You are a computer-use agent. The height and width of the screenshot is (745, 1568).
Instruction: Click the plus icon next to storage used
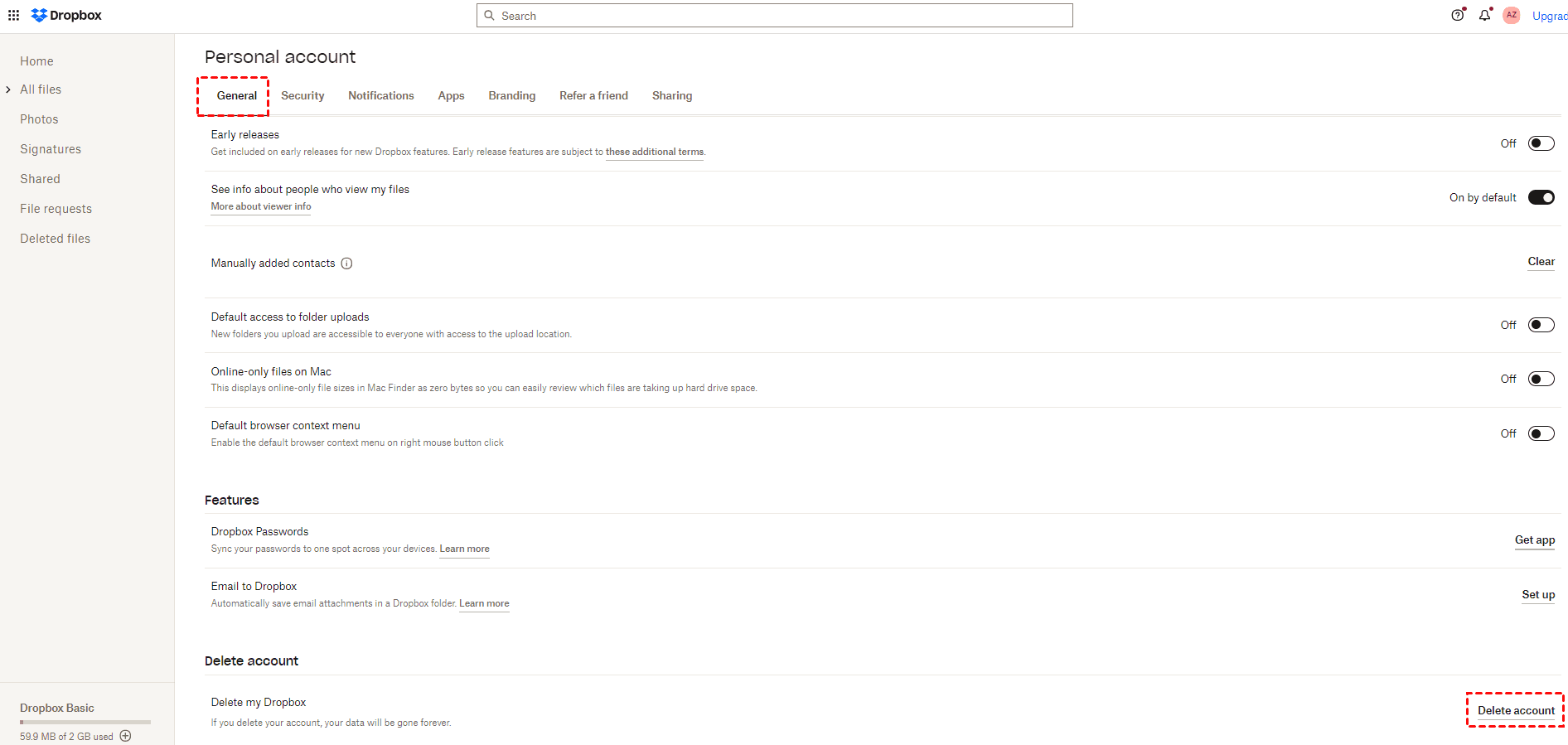126,736
